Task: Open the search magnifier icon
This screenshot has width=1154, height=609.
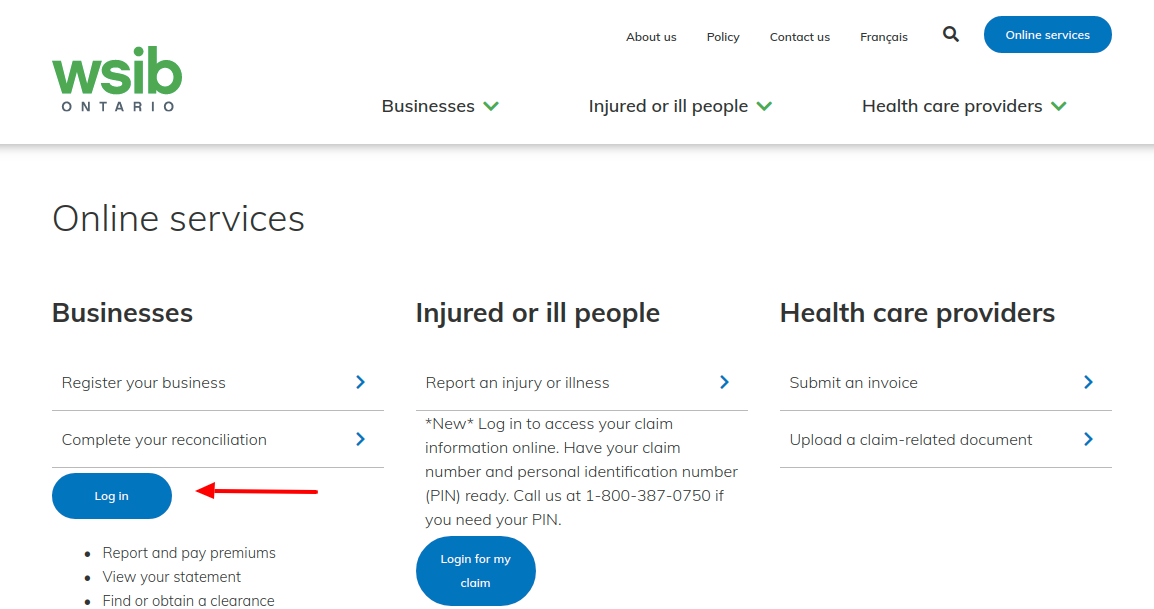Action: coord(951,35)
